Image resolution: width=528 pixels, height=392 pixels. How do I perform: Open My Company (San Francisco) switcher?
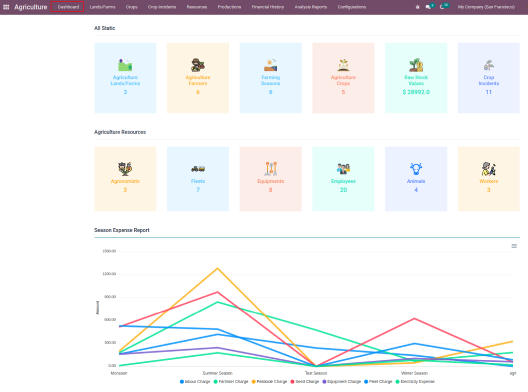click(x=486, y=7)
